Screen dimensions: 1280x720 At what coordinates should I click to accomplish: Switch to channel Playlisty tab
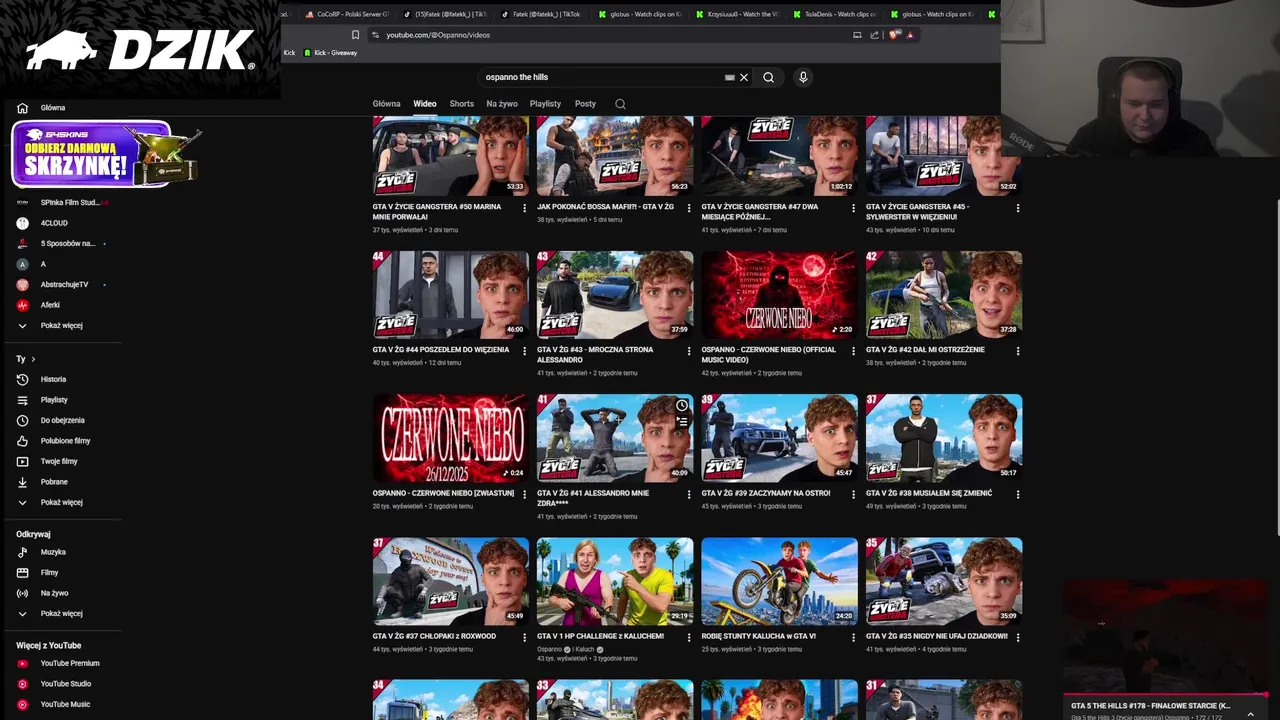tap(545, 104)
